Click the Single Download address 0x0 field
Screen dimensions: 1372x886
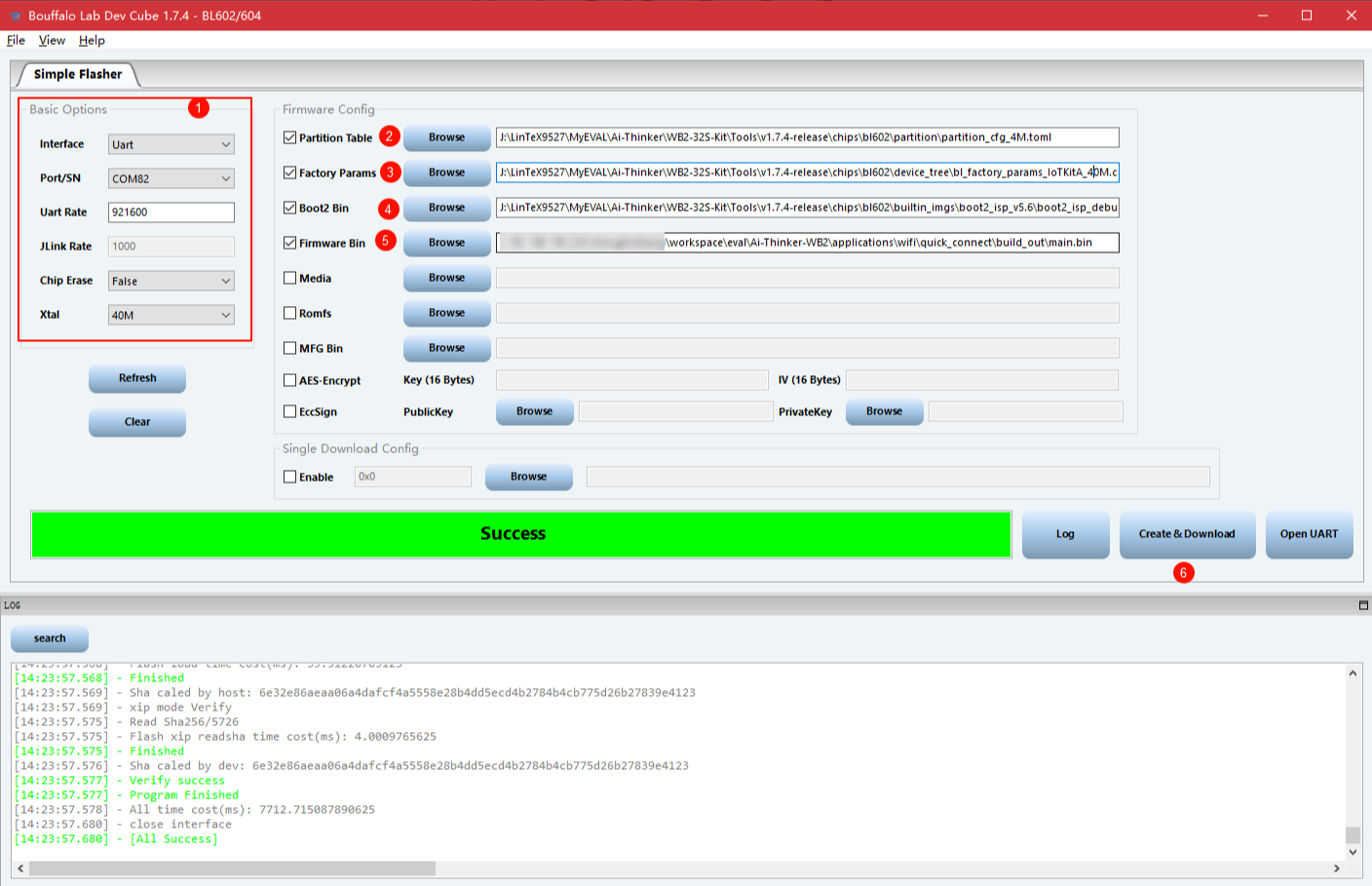[413, 477]
